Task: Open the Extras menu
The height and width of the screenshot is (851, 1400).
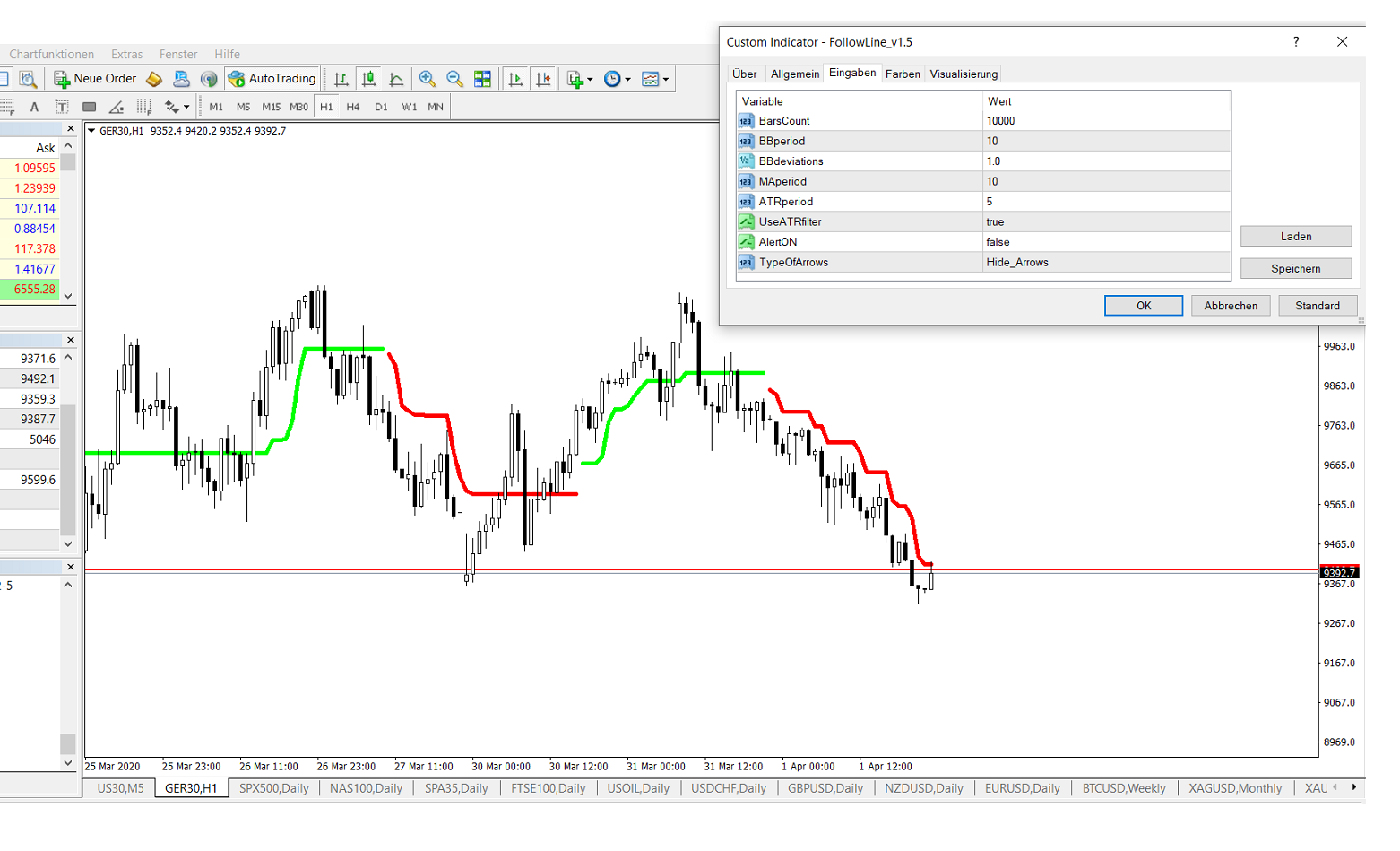Action: click(x=126, y=55)
